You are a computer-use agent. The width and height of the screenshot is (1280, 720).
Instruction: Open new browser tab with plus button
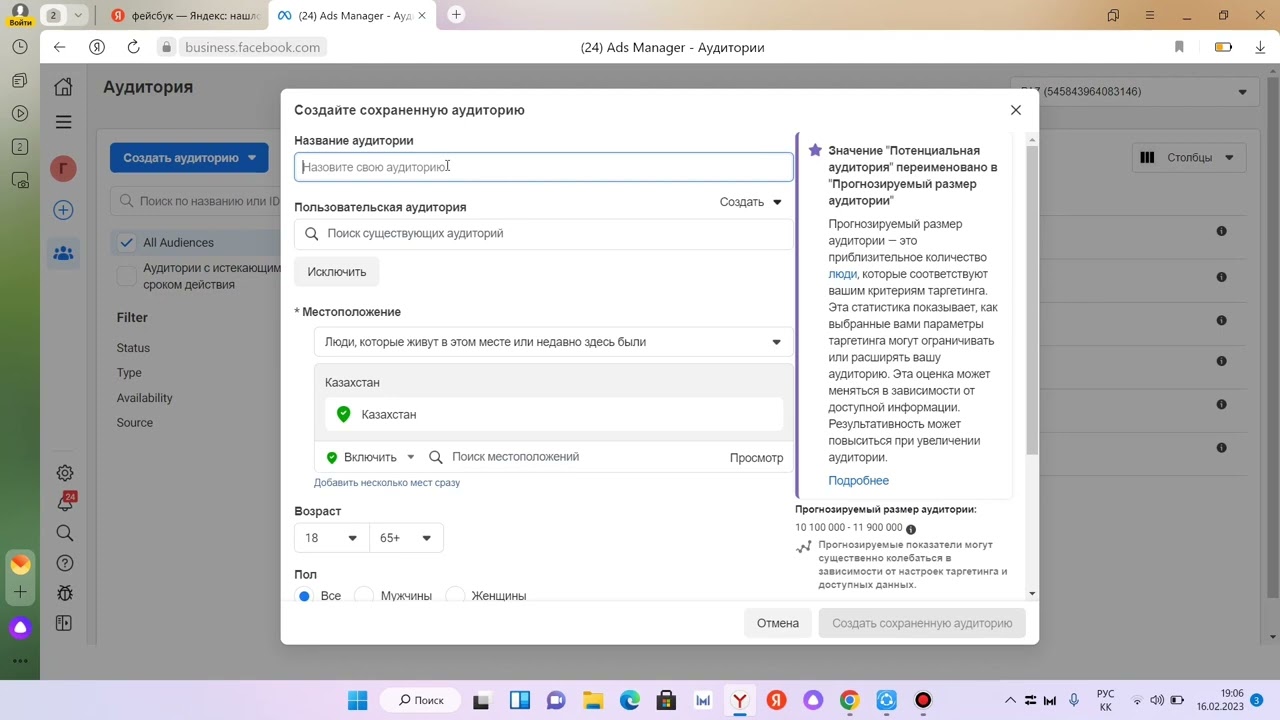(456, 15)
